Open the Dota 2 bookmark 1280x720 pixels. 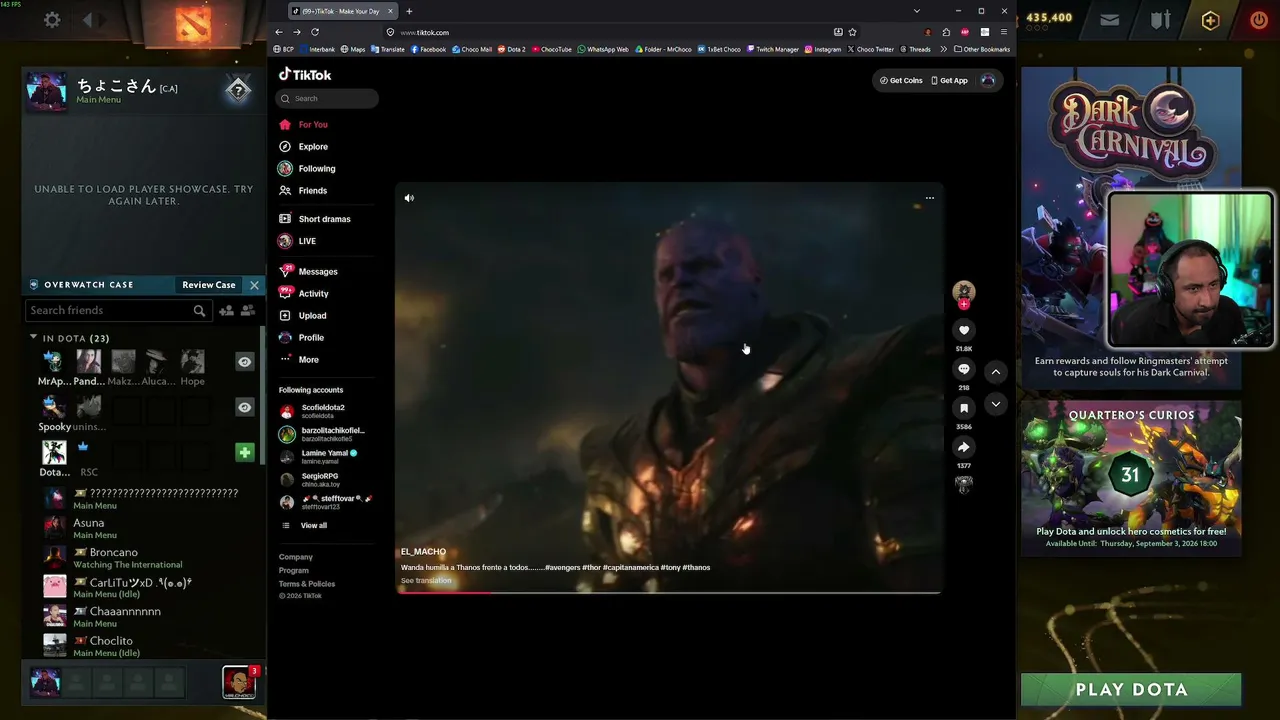tap(511, 49)
